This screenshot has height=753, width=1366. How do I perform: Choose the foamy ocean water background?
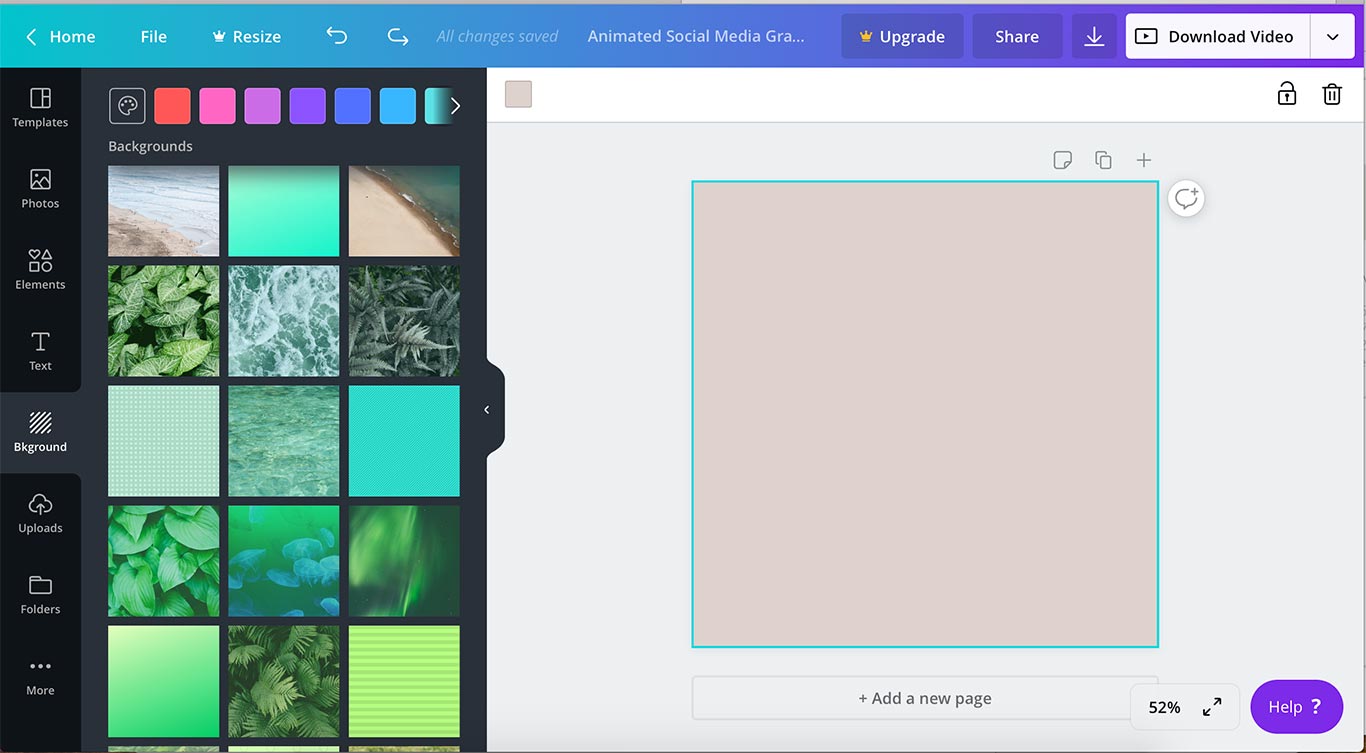coord(284,321)
